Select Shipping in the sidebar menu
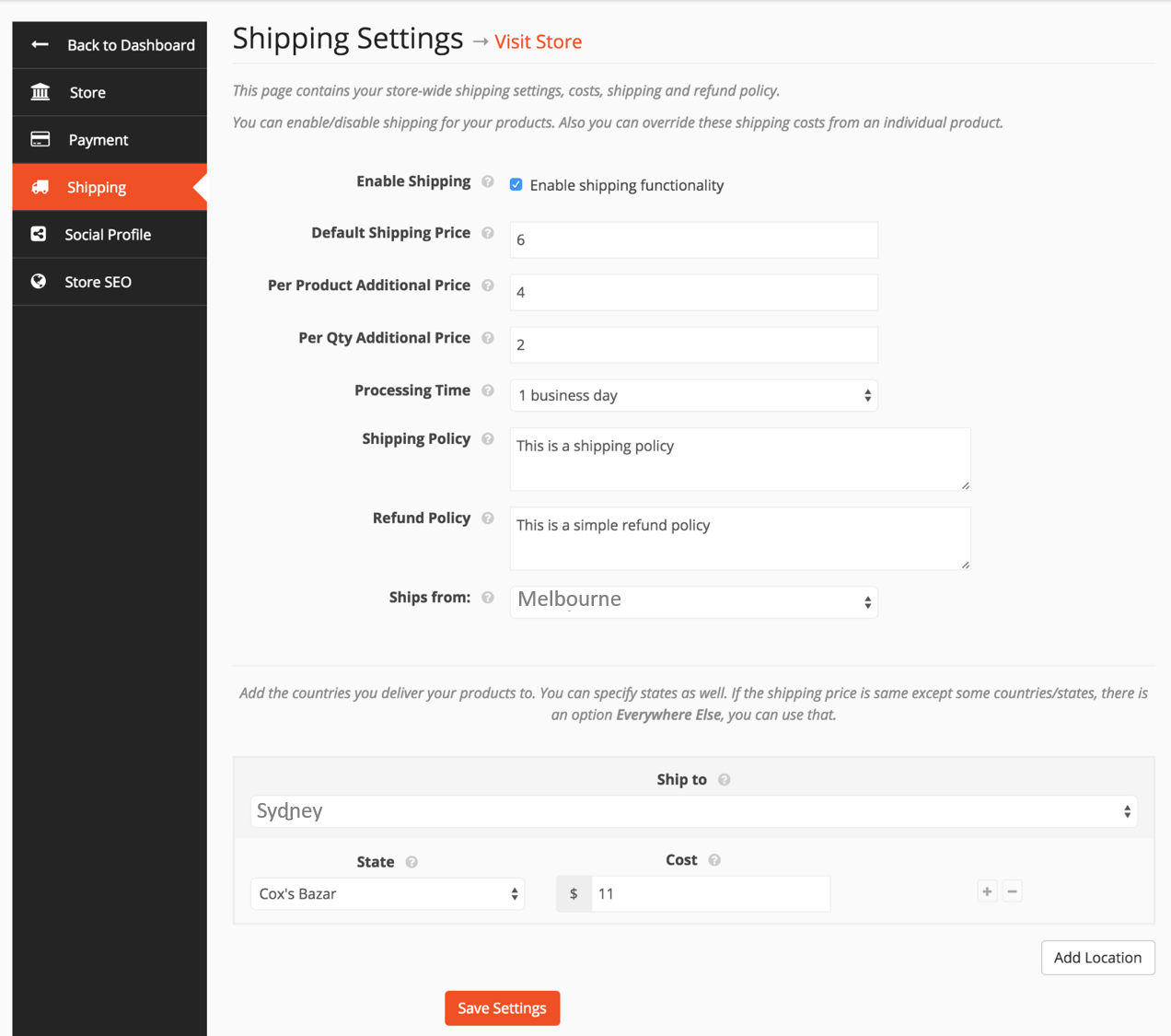Viewport: 1171px width, 1036px height. coord(98,187)
